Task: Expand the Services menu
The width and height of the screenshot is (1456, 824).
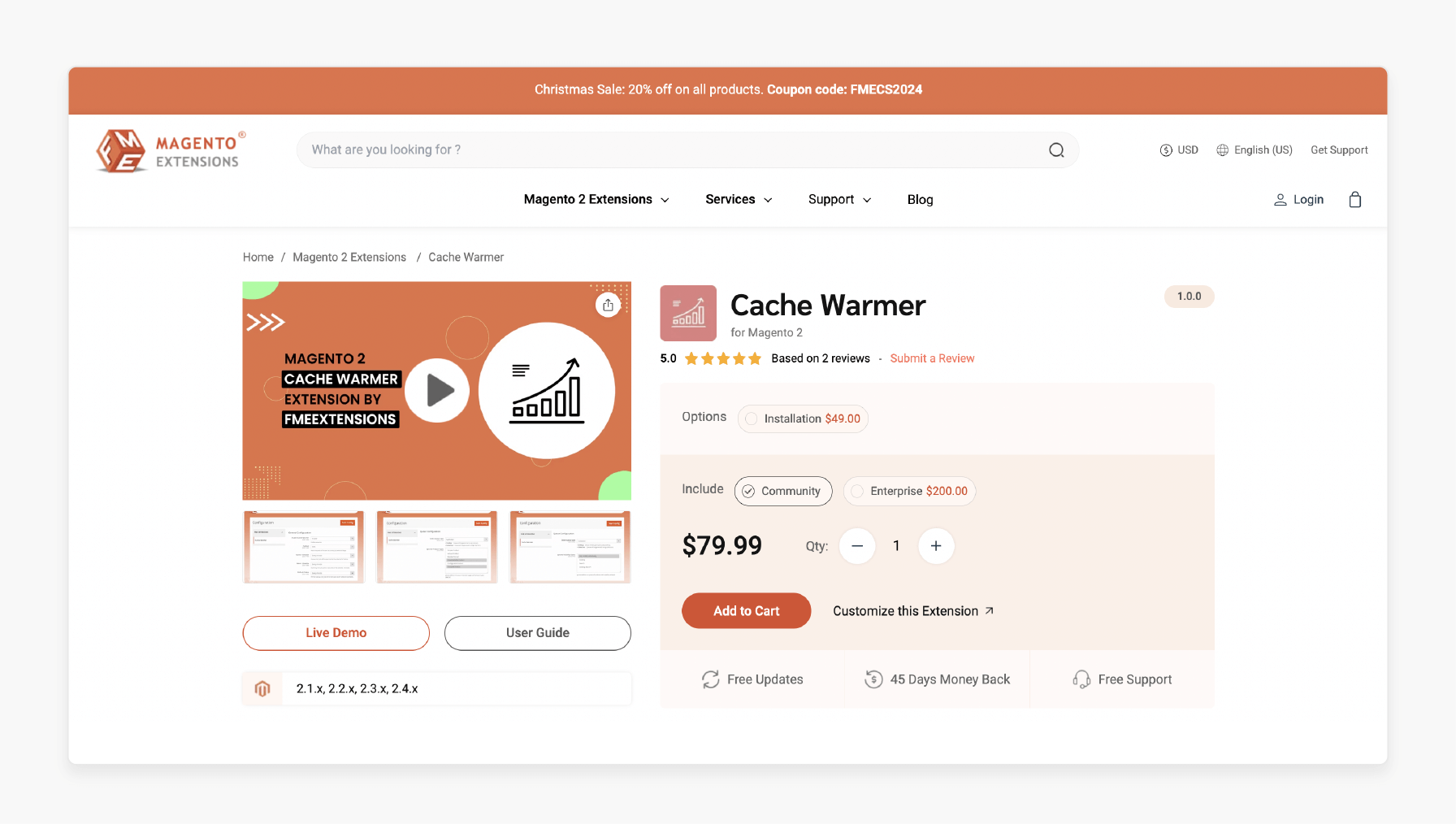Action: coord(739,200)
